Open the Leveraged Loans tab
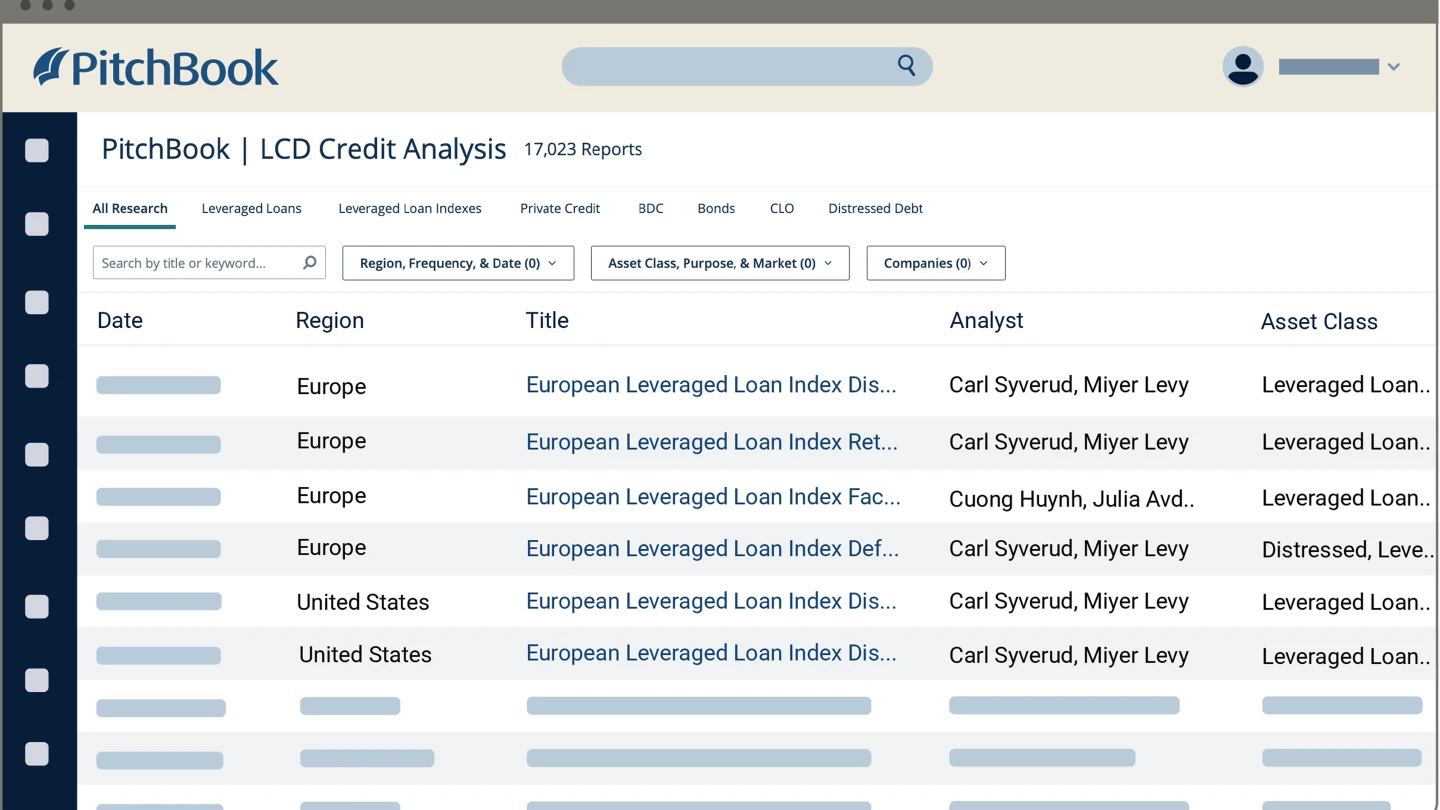1440x810 pixels. click(251, 208)
